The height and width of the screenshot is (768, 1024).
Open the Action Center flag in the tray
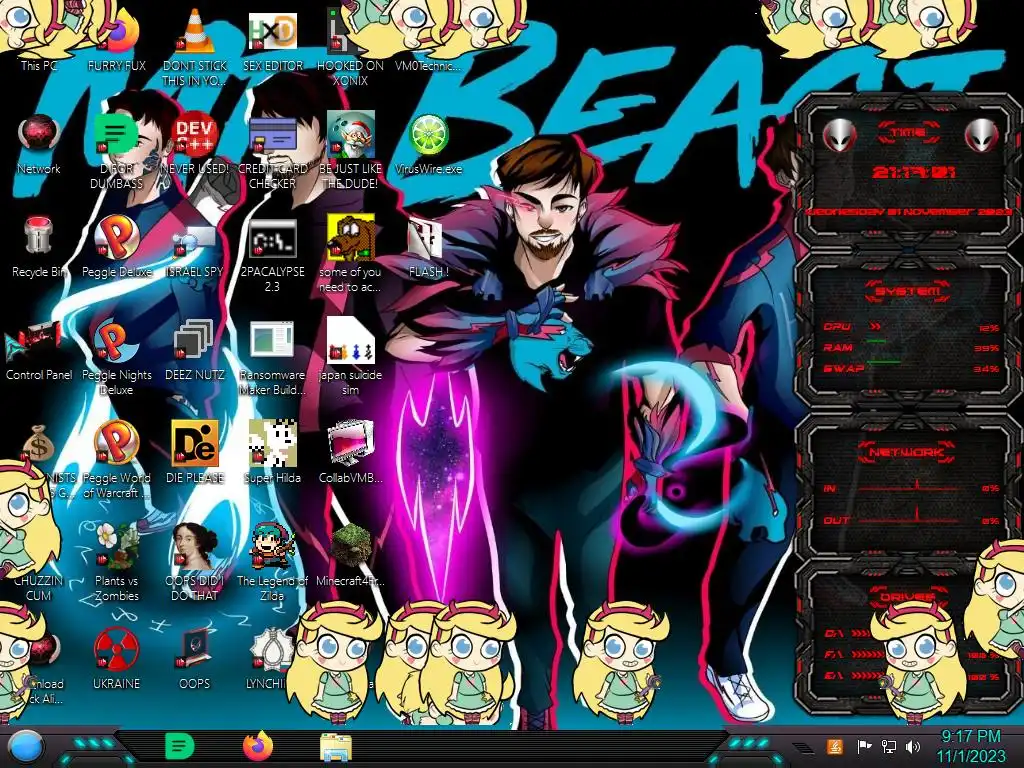pos(864,746)
